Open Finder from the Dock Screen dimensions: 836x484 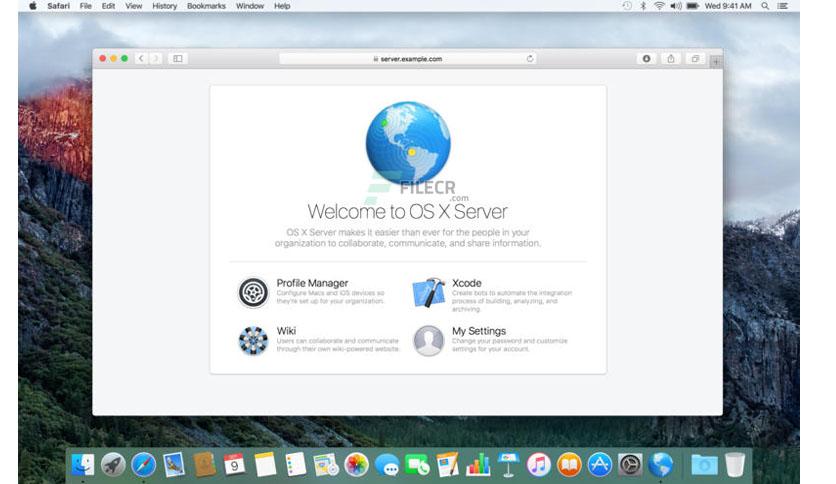[x=83, y=465]
